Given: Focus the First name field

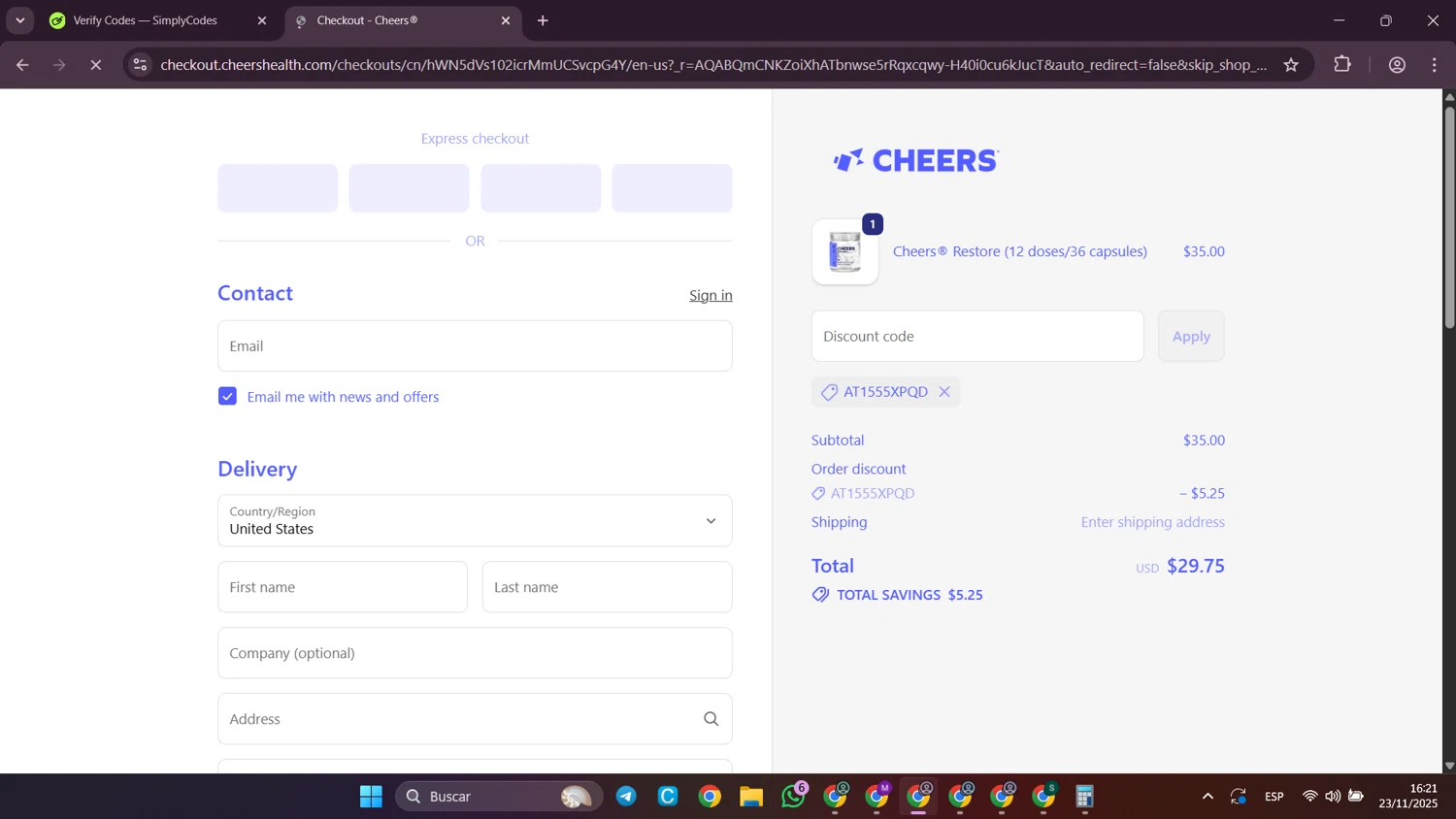Looking at the screenshot, I should click(343, 587).
